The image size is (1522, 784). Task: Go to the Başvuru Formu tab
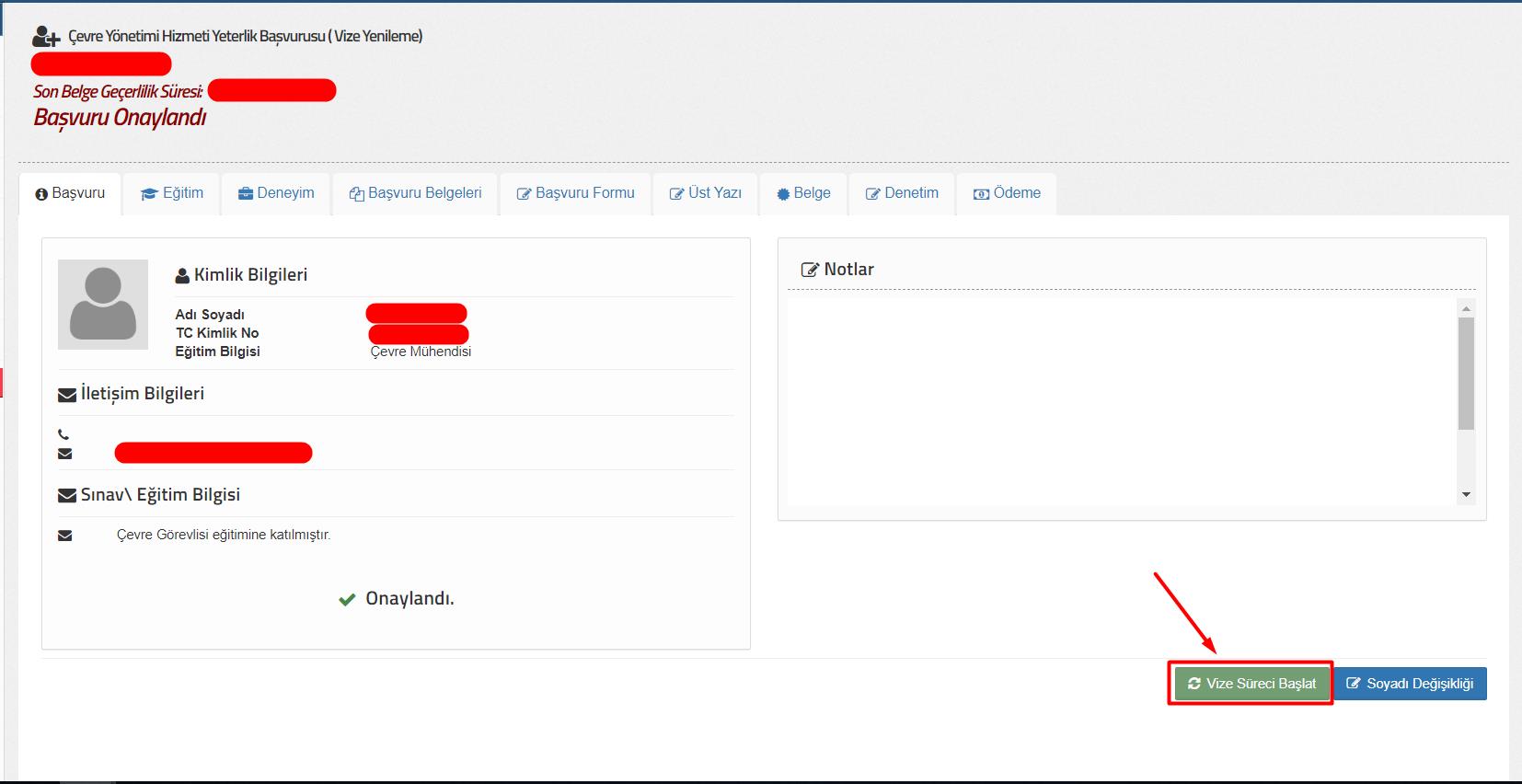575,193
